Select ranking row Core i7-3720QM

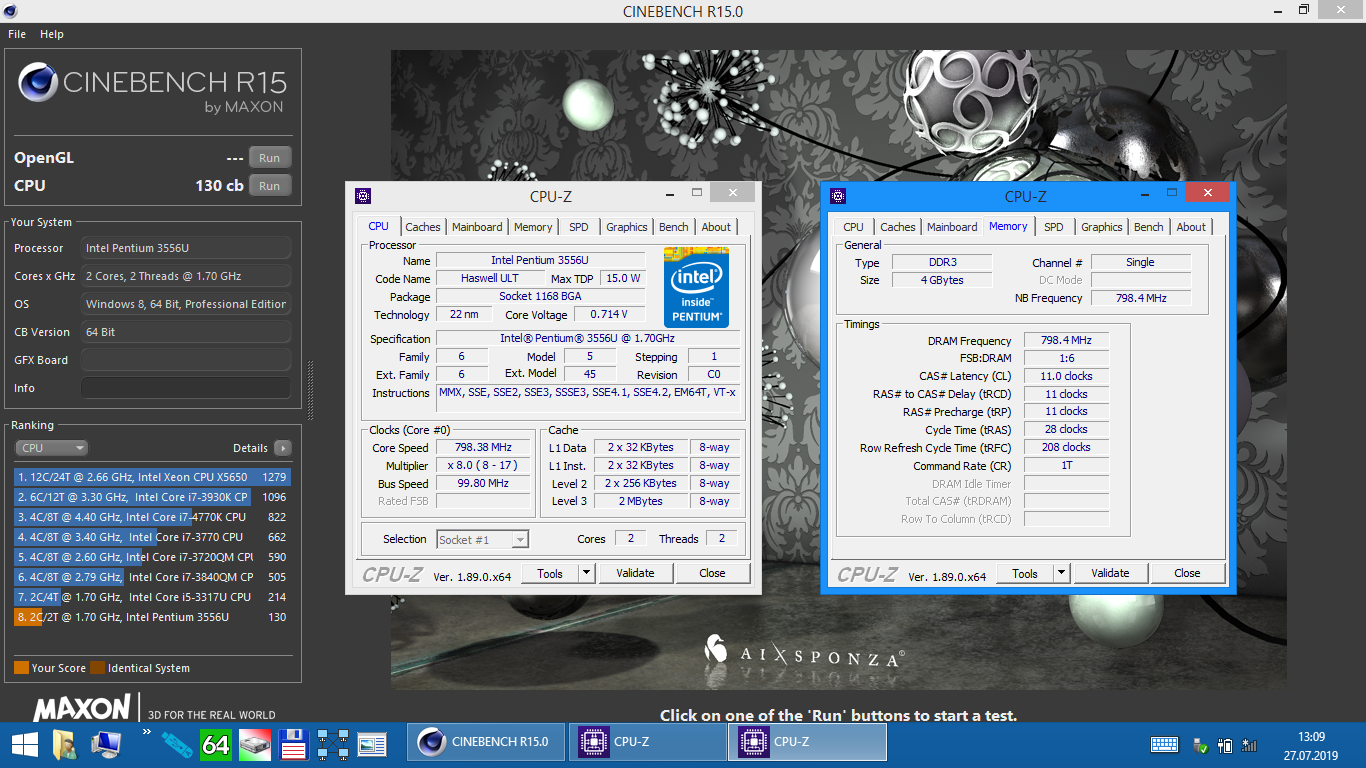coord(153,557)
